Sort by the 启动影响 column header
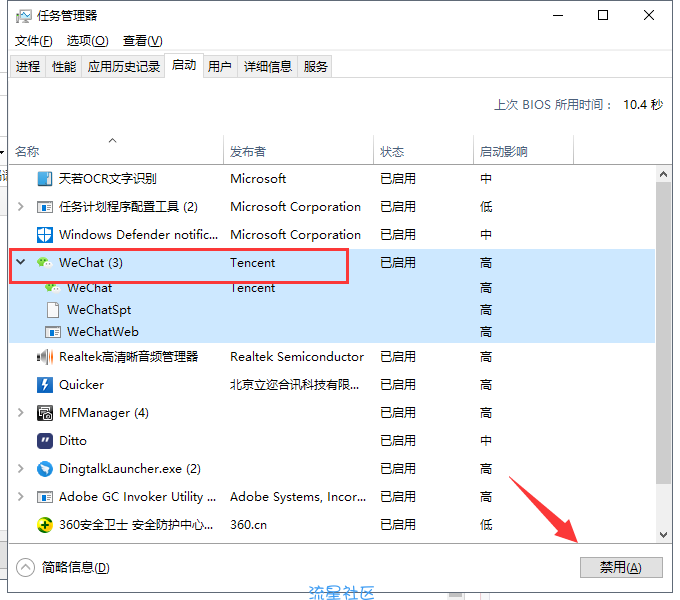Image resolution: width=680 pixels, height=600 pixels. click(x=523, y=150)
